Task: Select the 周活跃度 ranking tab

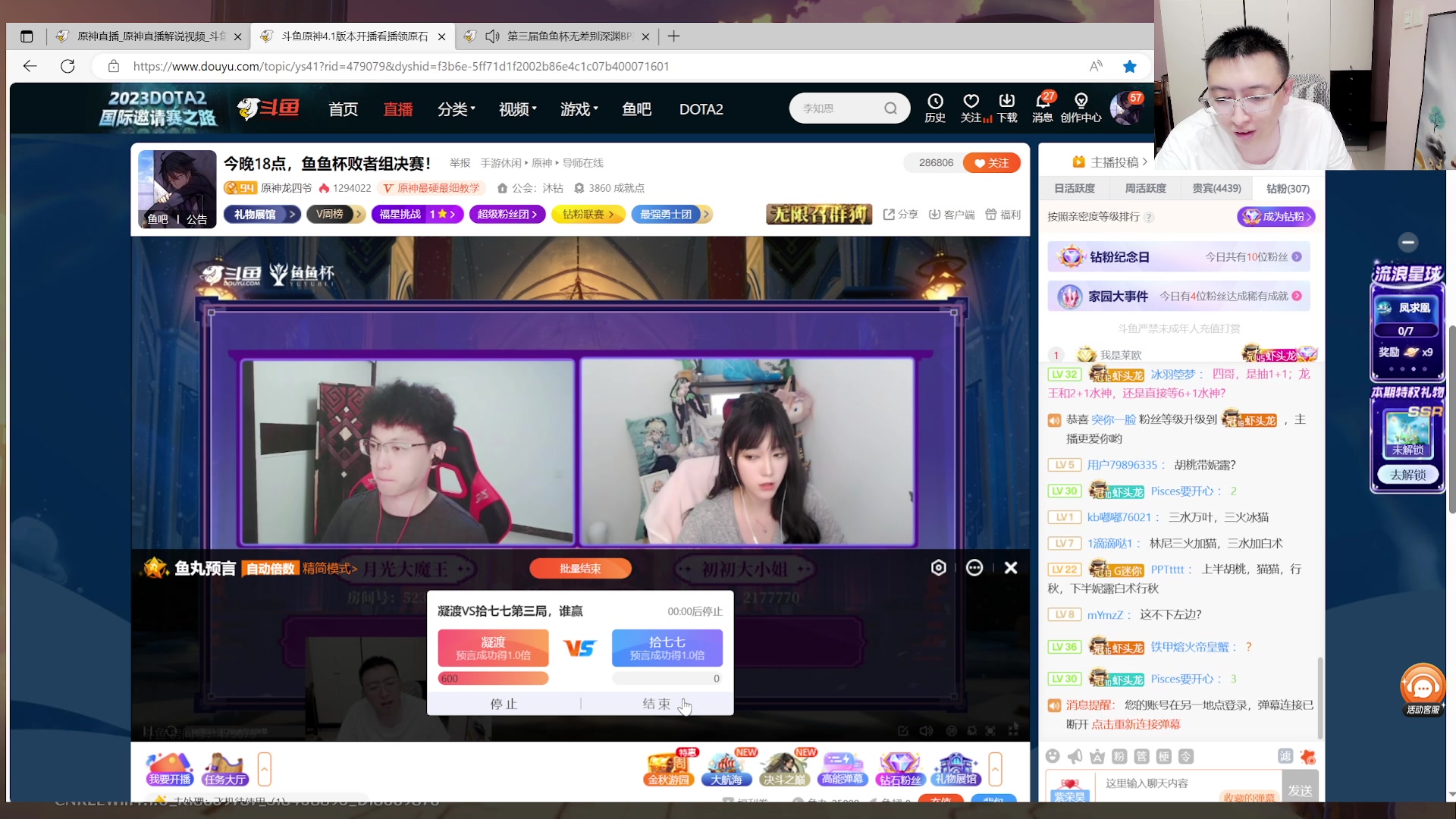Action: [x=1145, y=188]
